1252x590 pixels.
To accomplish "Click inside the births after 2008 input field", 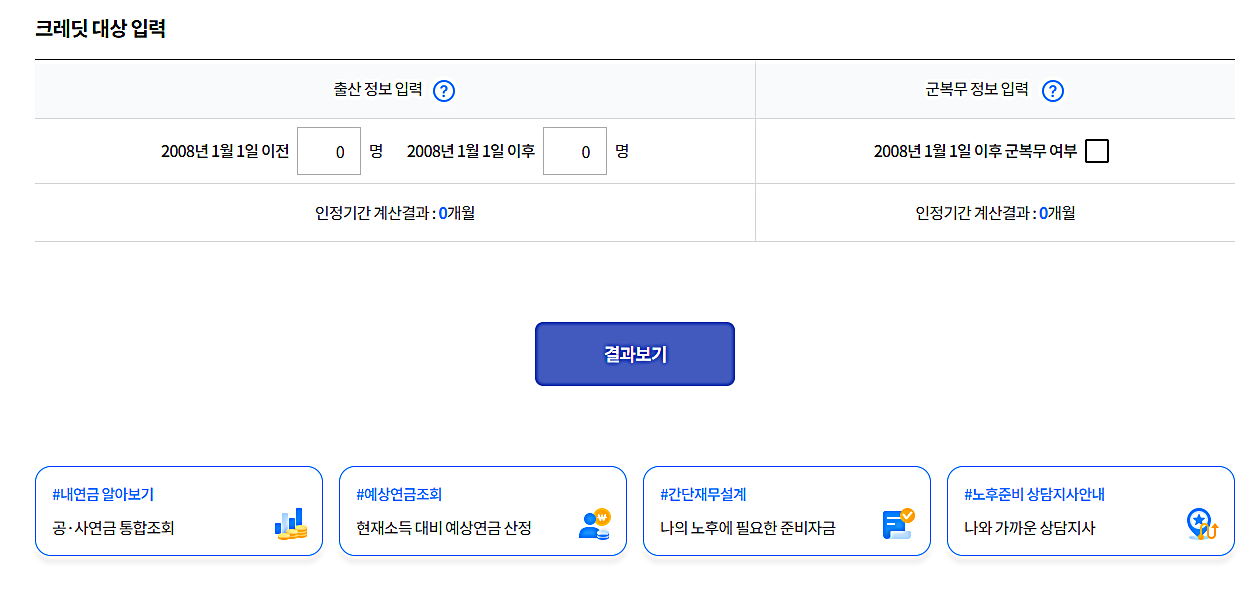I will pos(575,150).
